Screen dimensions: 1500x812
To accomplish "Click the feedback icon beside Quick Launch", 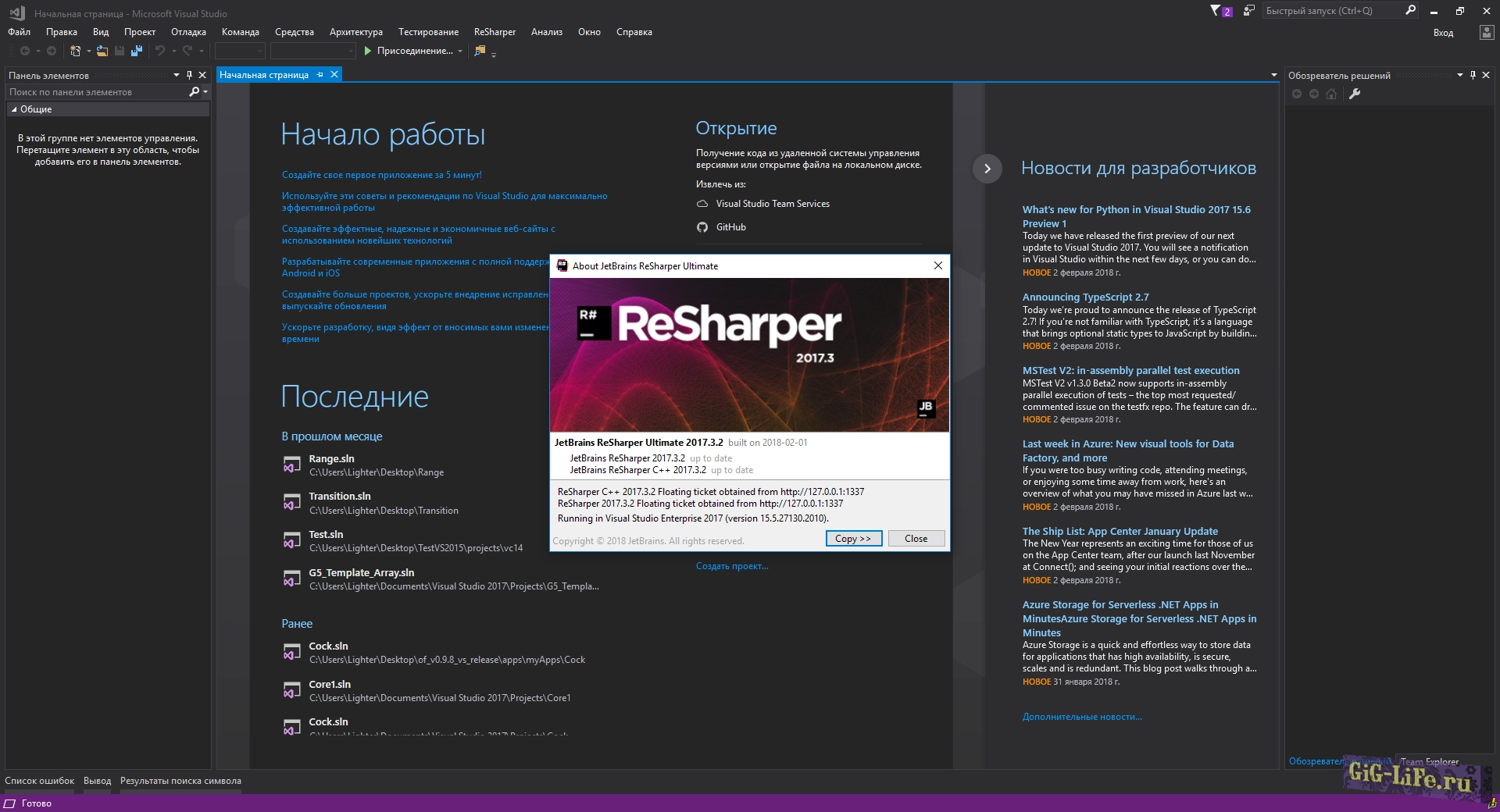I will click(1249, 11).
